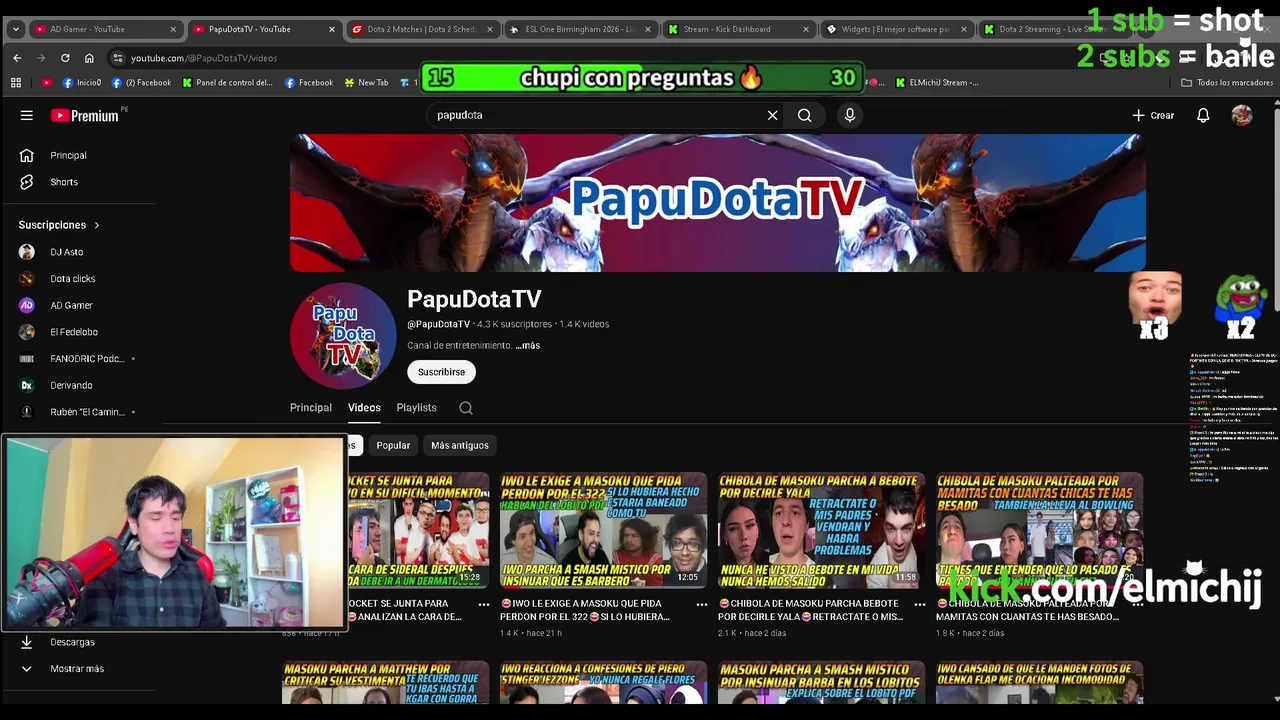Open the IWO CANSADO DE QUE LE MANDEN thumbnail
Viewport: 1280px width, 720px height.
click(1039, 682)
